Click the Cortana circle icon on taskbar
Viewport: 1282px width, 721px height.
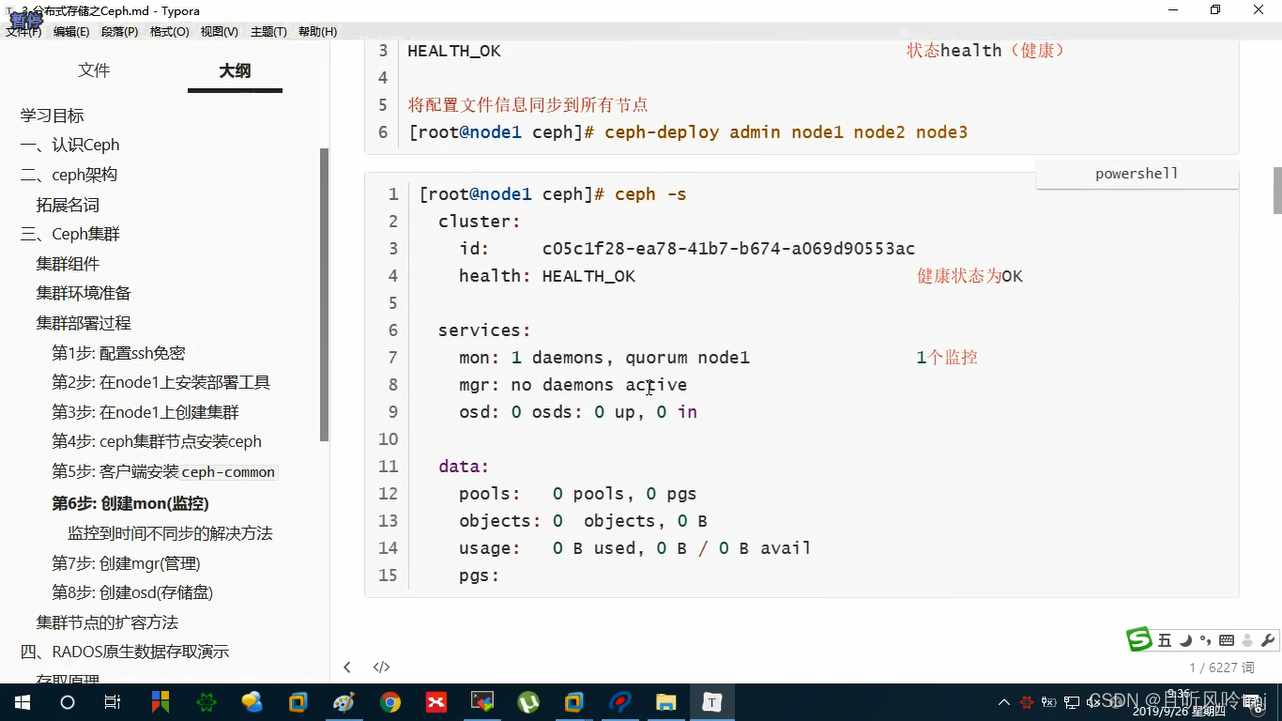[67, 702]
